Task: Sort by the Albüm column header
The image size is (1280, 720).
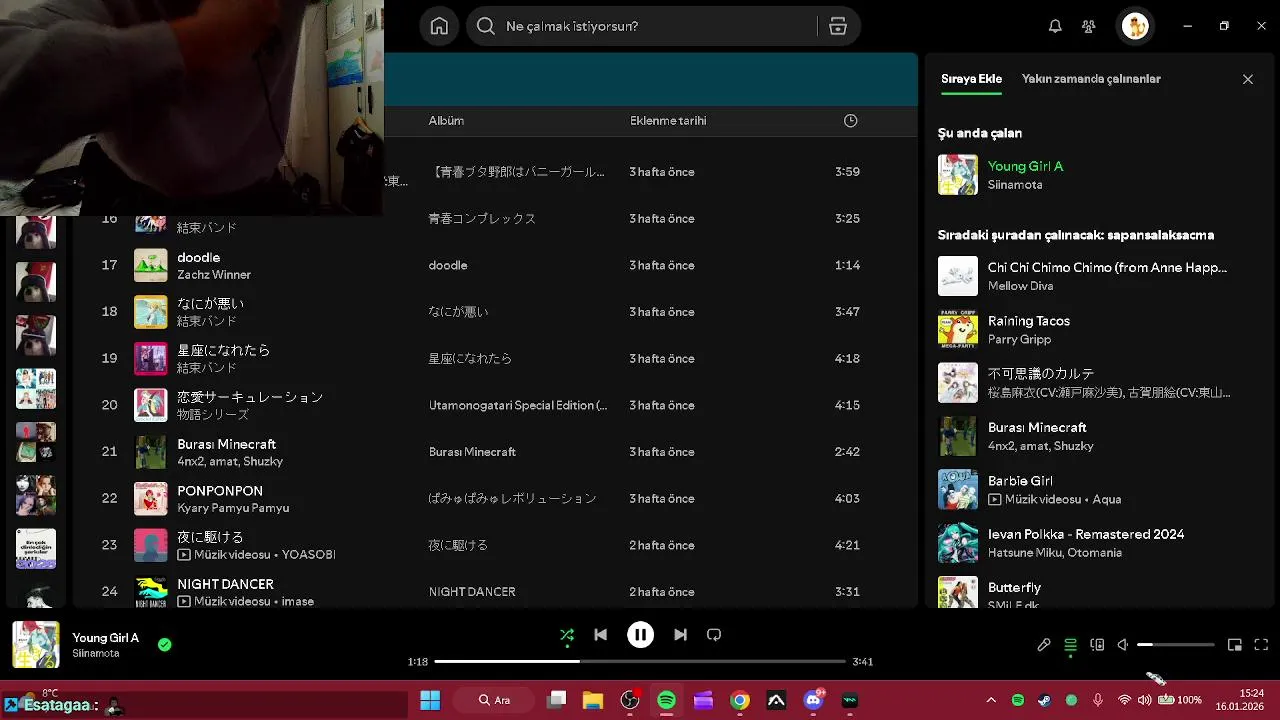Action: tap(446, 121)
